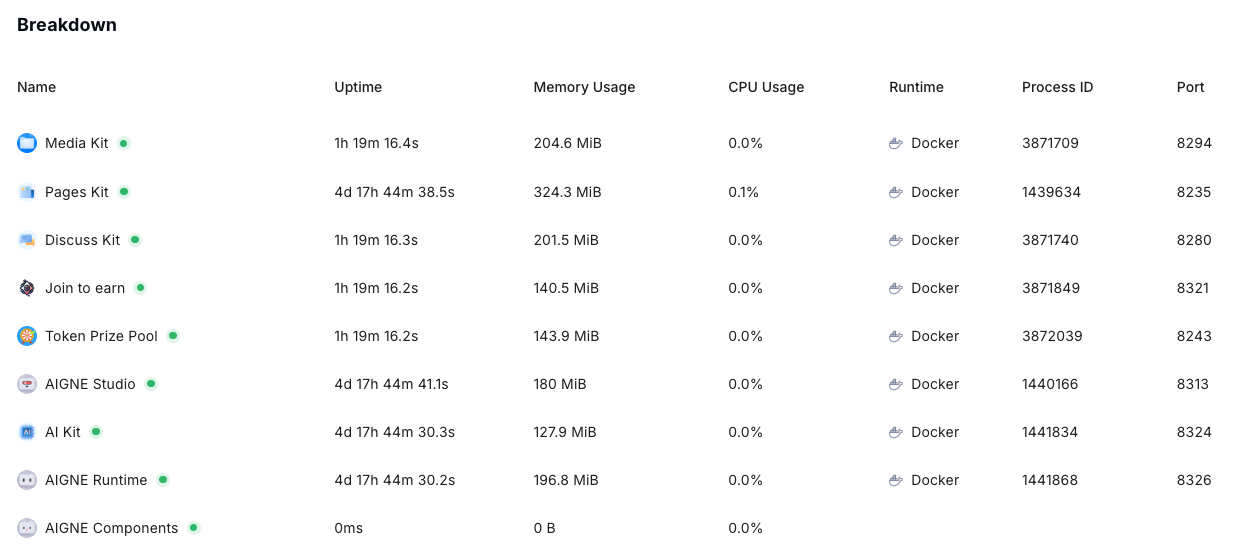The height and width of the screenshot is (548, 1246).
Task: Click port 8326 of AIGNE Runtime
Action: point(1194,480)
